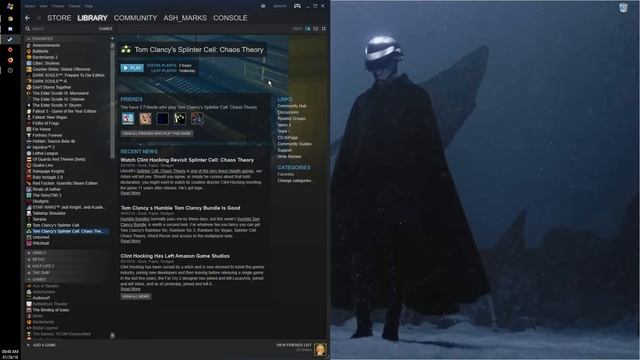The height and width of the screenshot is (360, 640).
Task: Collapse the GAMES category
Action: coord(29,280)
